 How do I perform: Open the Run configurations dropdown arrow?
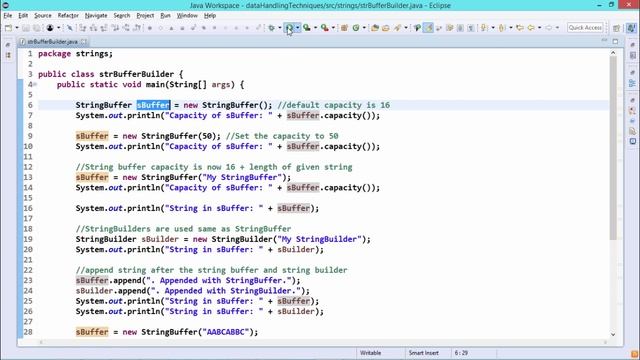click(298, 28)
